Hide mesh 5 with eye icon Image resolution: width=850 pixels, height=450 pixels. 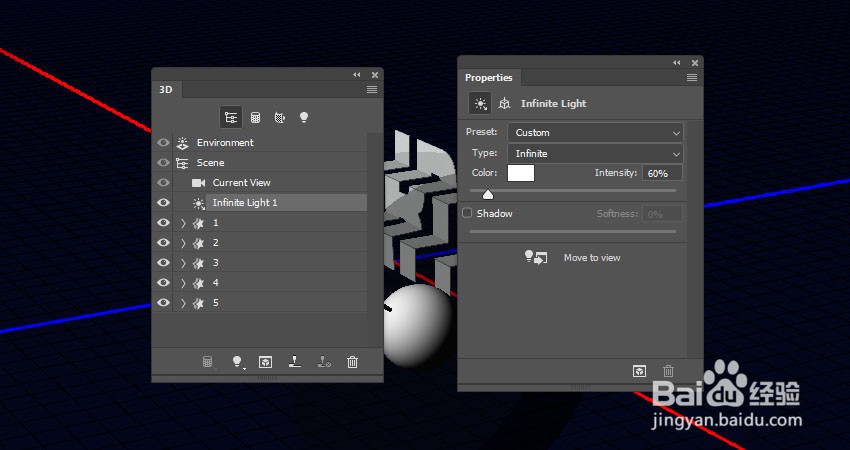(x=163, y=303)
